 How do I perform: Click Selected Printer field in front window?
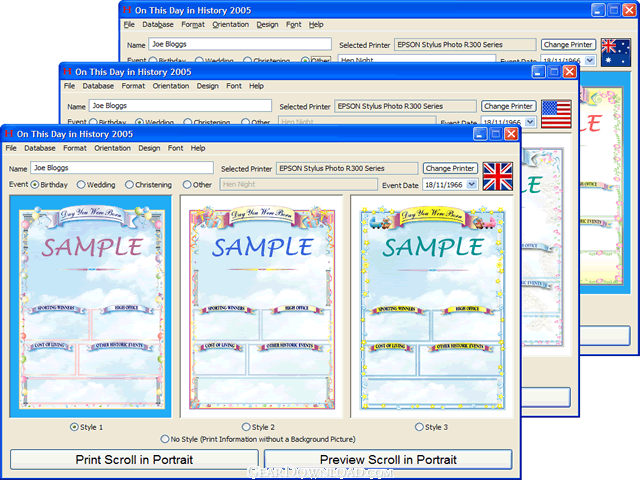tap(347, 168)
